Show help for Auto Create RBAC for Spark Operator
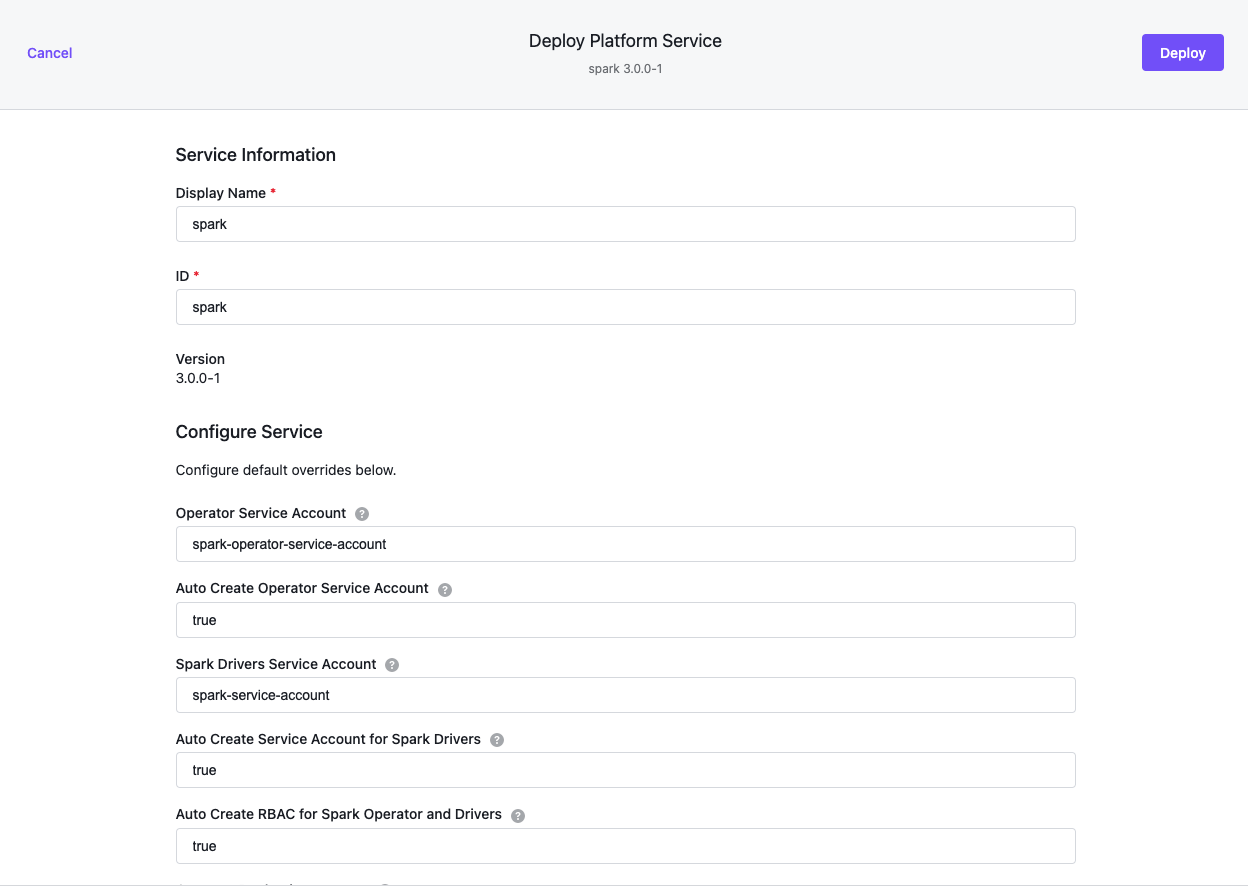This screenshot has width=1248, height=887. click(x=518, y=816)
